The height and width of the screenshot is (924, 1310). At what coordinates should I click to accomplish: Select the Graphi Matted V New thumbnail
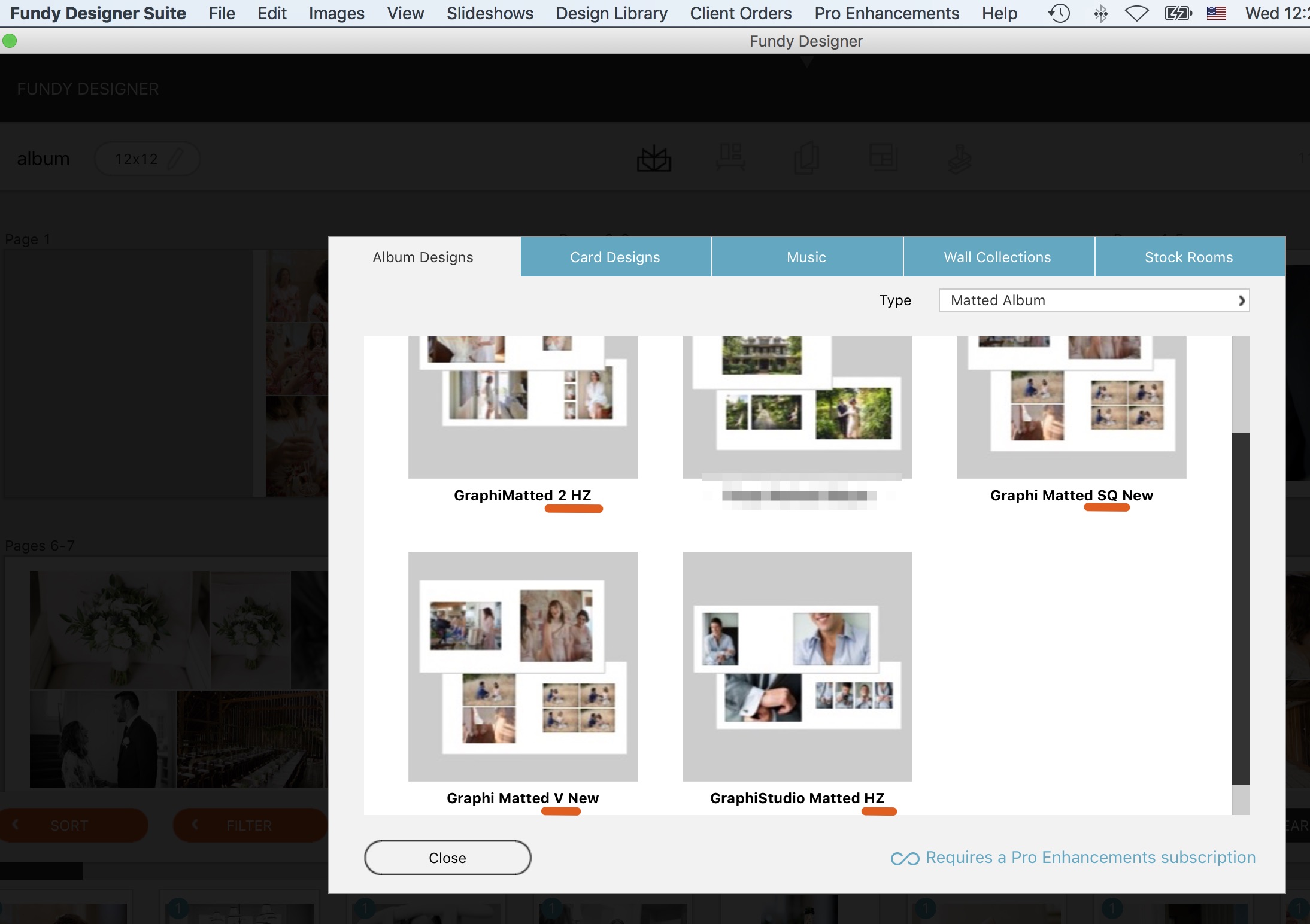[x=523, y=666]
